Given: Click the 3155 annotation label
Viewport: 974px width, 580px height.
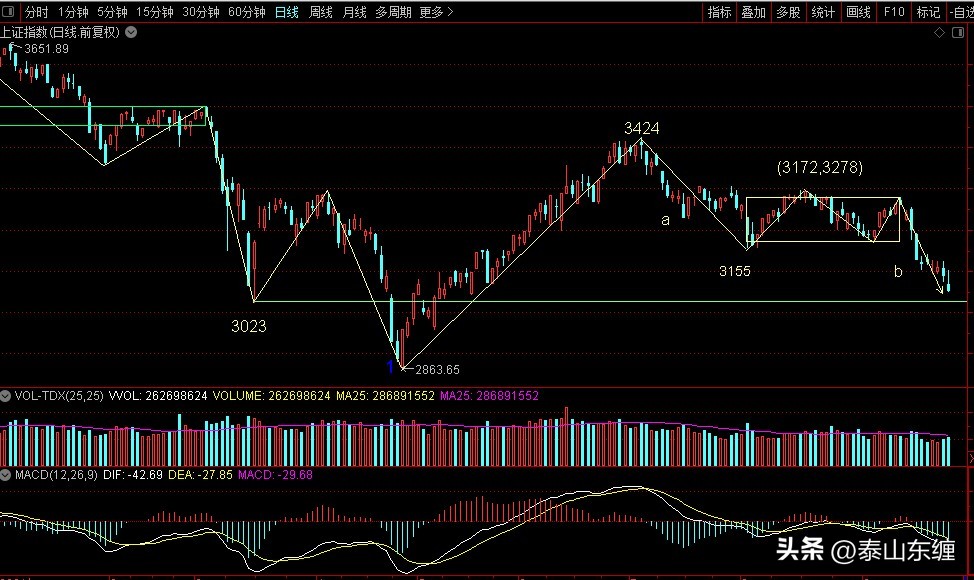Looking at the screenshot, I should [735, 271].
